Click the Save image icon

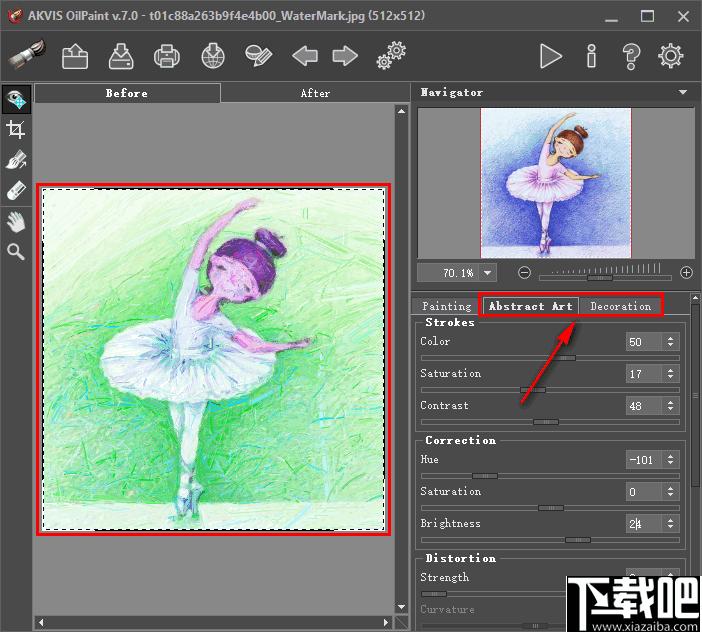121,56
